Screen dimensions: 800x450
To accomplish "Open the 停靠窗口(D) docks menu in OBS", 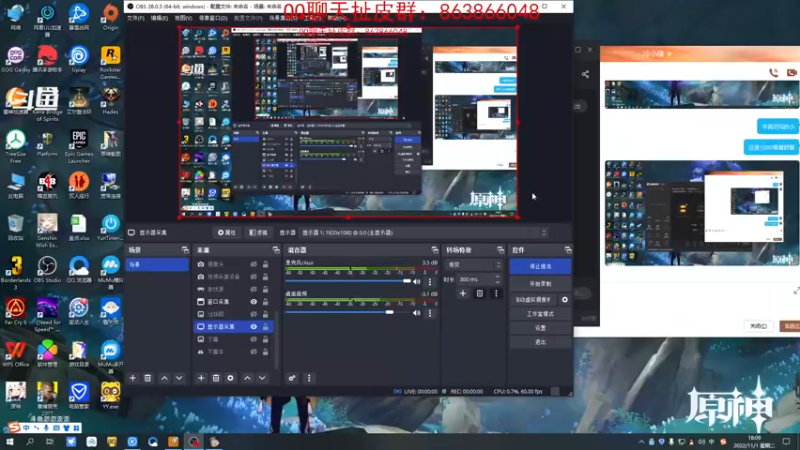I will click(x=213, y=18).
